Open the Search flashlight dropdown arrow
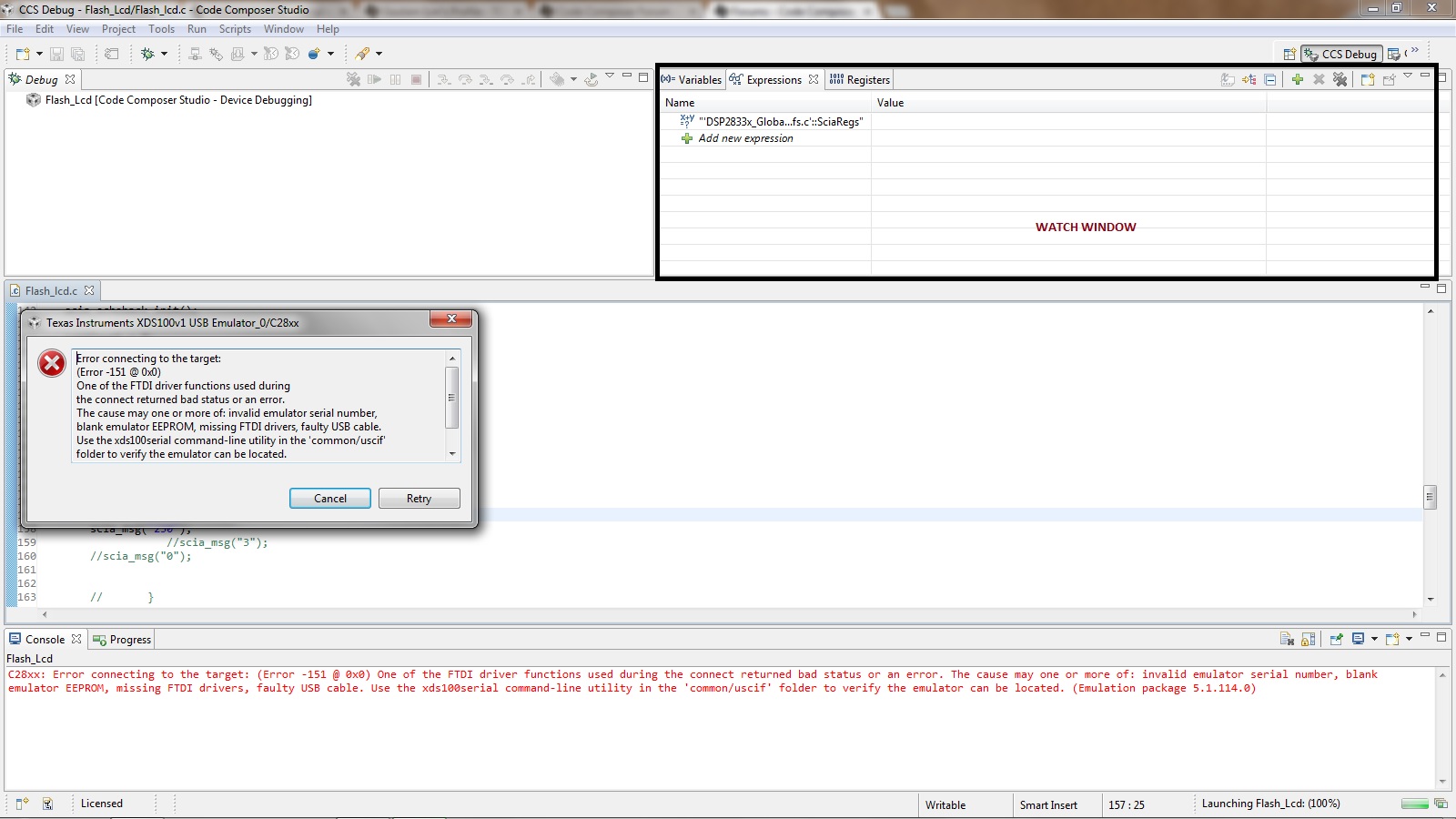 [x=379, y=54]
